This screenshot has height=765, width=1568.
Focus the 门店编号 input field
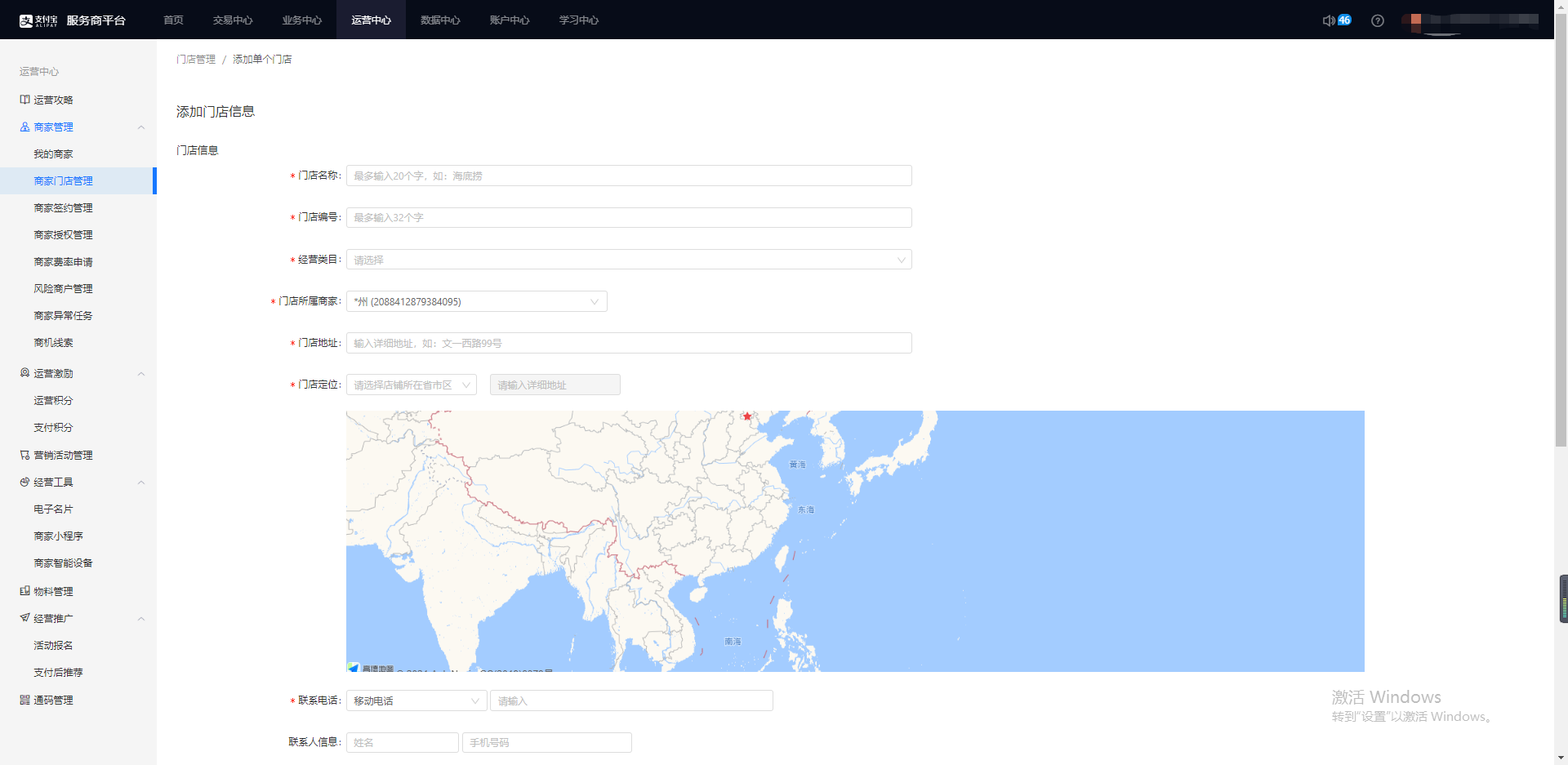coord(629,217)
